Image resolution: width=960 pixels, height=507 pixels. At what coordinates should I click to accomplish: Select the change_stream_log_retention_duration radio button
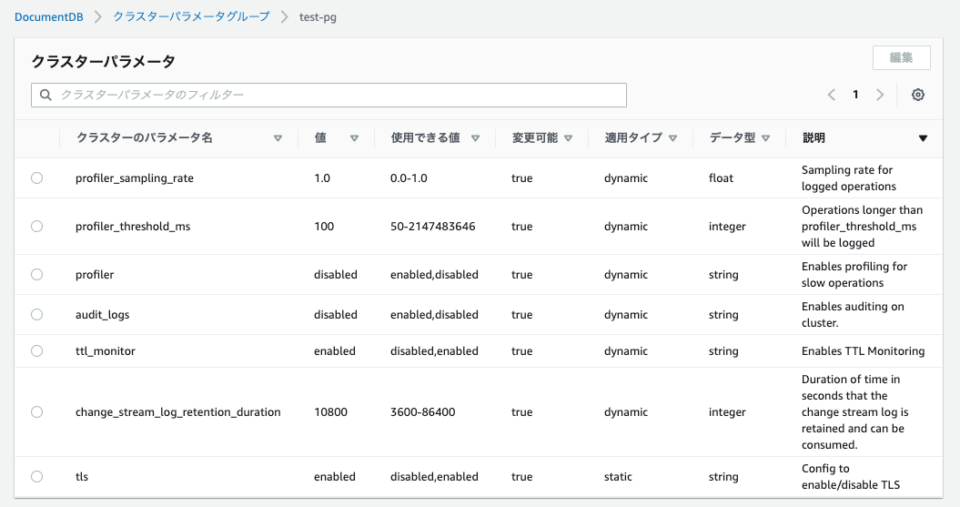[x=37, y=411]
